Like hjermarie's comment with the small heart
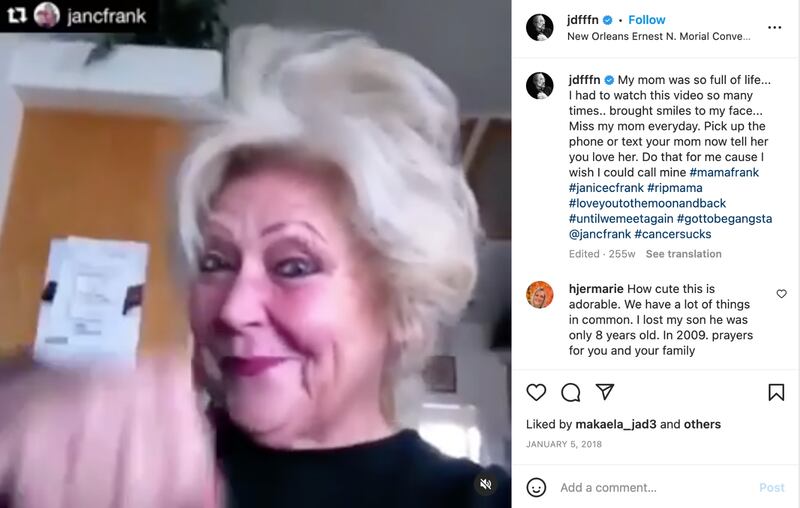Screen dimensions: 800x508 click(781, 294)
